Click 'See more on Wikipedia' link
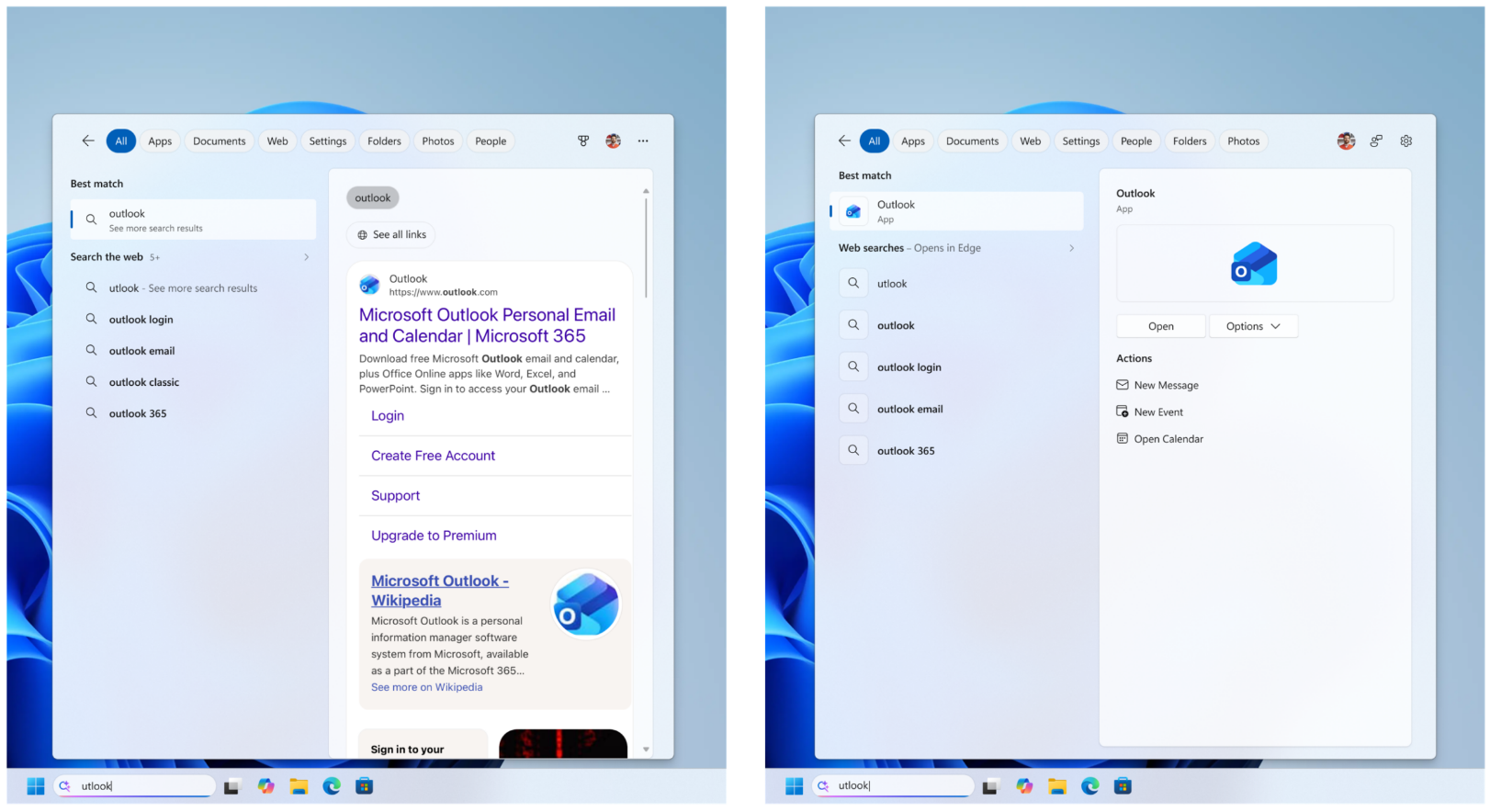The width and height of the screenshot is (1490, 812). point(426,687)
